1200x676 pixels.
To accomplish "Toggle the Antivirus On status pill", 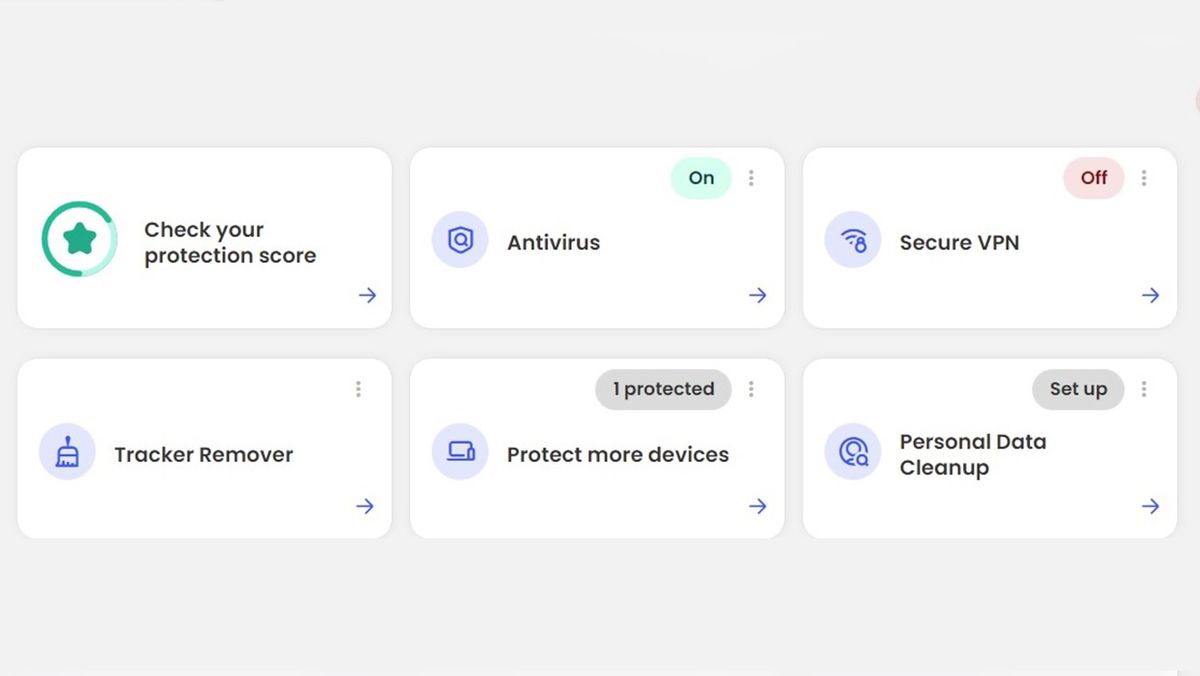I will click(x=700, y=177).
